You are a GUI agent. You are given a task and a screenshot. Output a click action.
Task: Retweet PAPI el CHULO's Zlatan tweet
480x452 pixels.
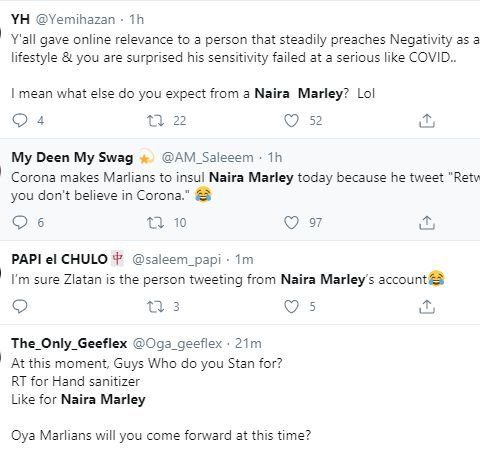156,307
